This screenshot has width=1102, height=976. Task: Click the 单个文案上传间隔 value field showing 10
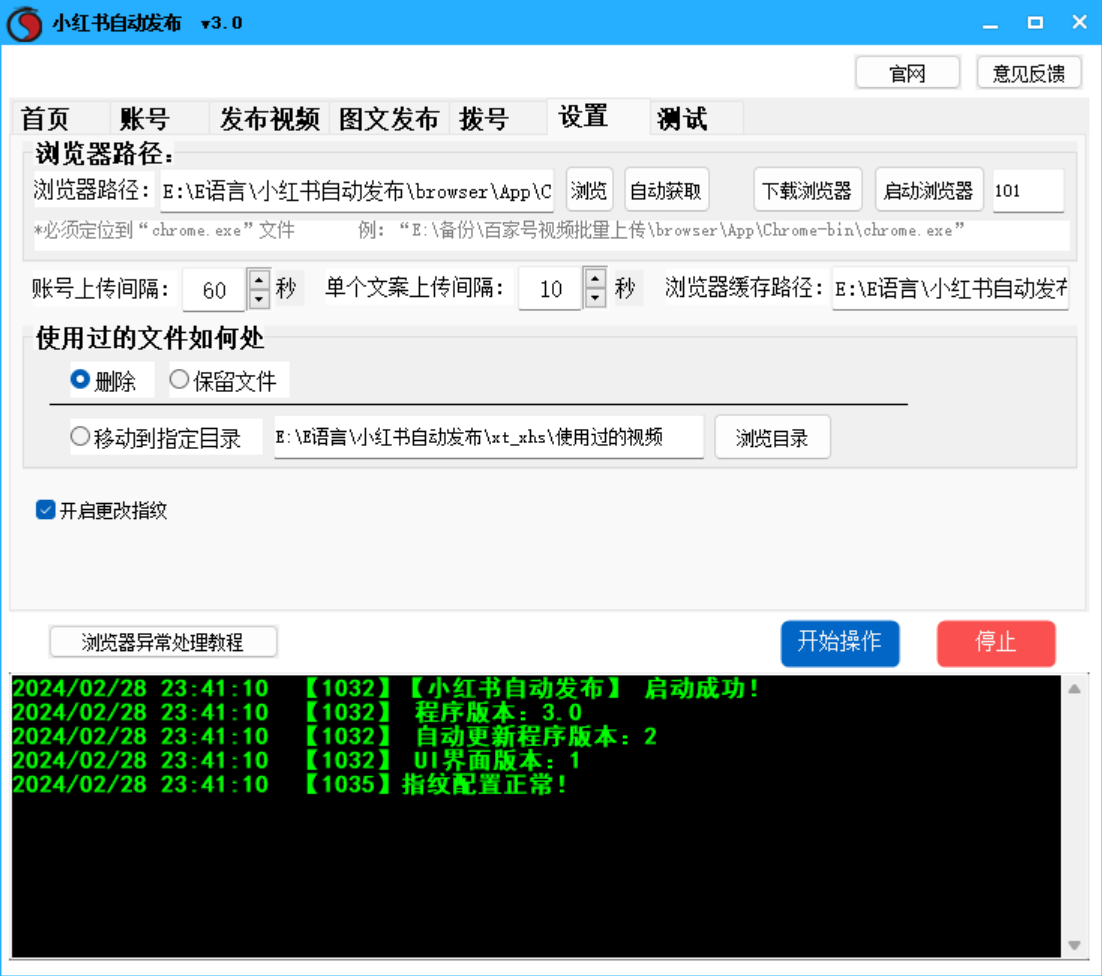550,288
